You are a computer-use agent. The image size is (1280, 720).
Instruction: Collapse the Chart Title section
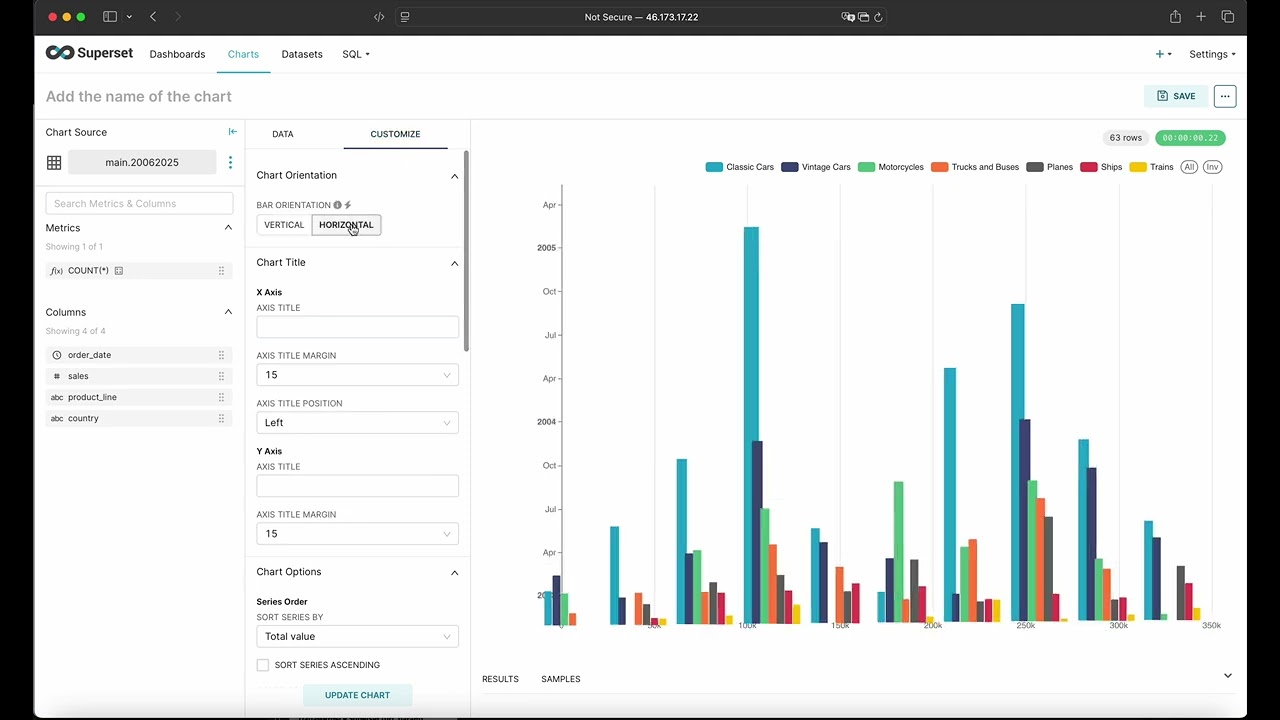pos(454,263)
